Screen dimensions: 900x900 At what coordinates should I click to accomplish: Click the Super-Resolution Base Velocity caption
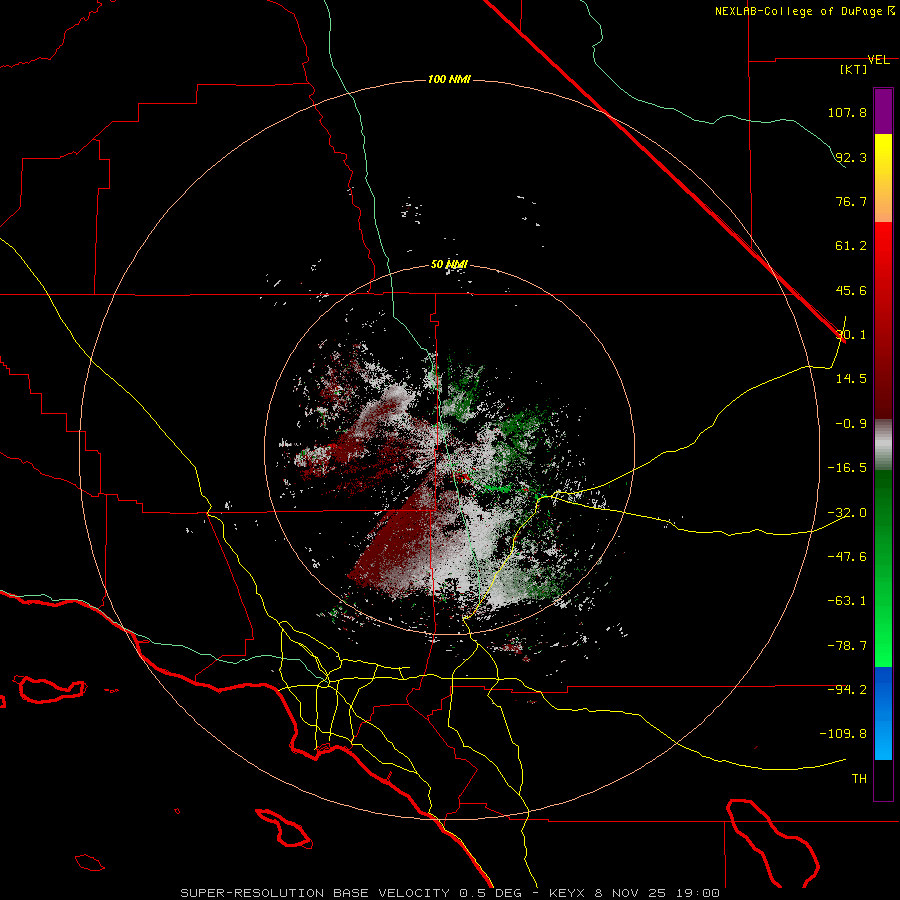tap(450, 893)
